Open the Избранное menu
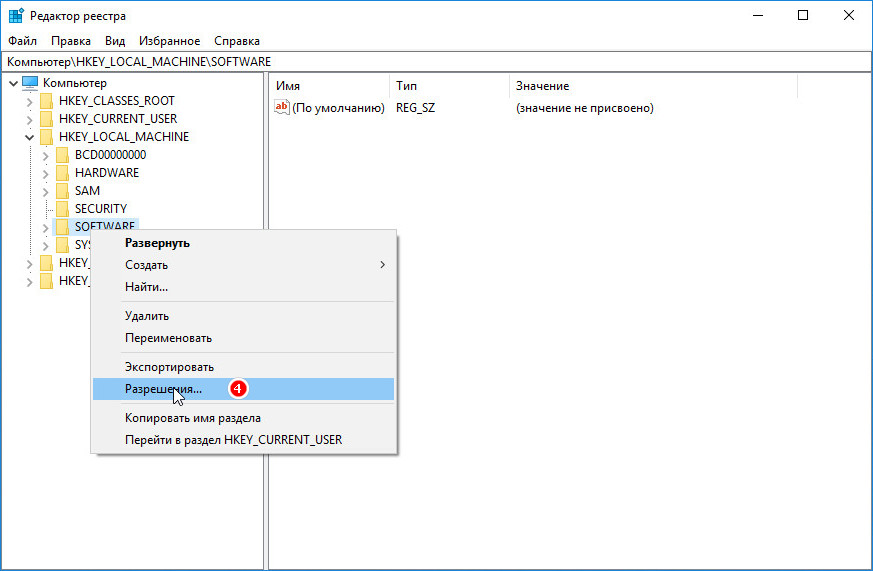Screen dimensions: 873x571 click(169, 41)
